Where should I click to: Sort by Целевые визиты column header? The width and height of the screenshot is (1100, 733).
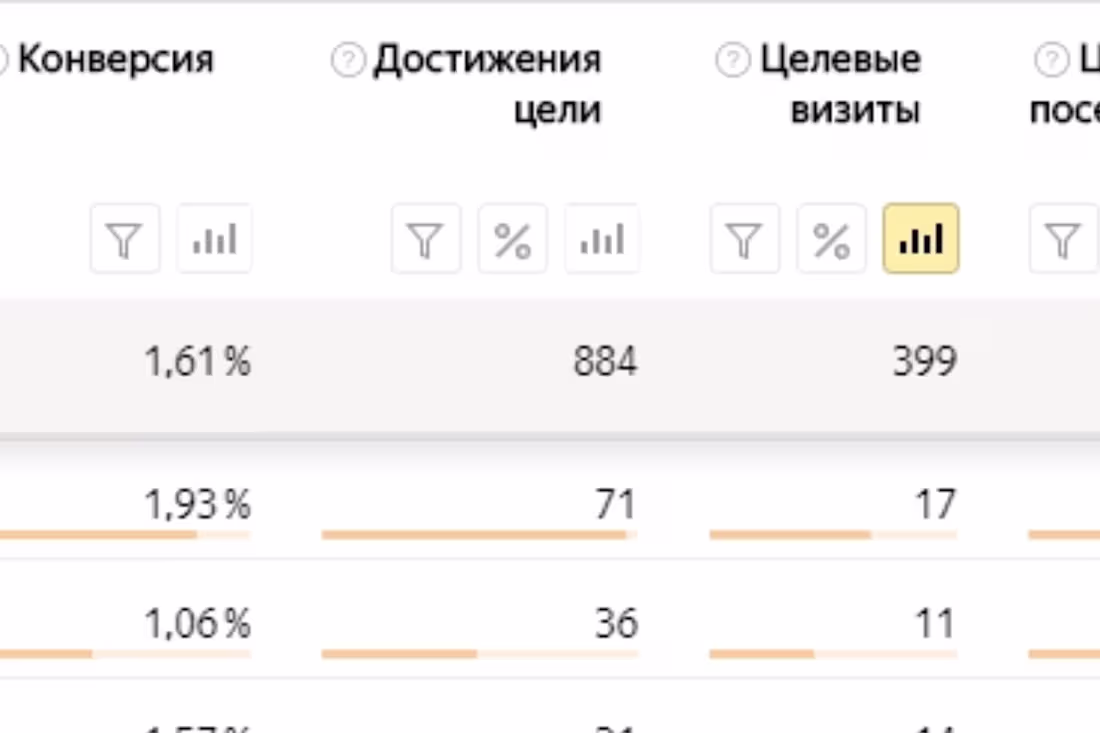(x=840, y=84)
